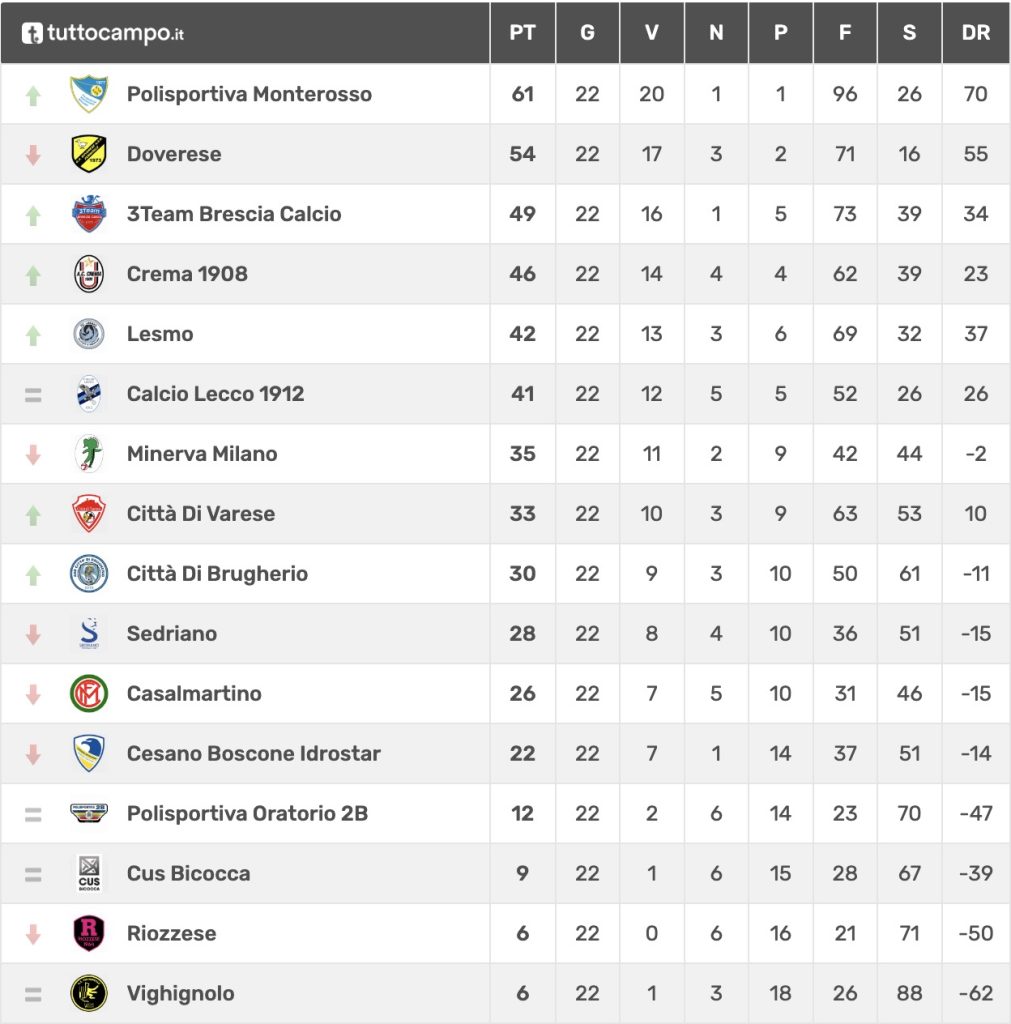Open the Casalmartino circular badge
Screen dimensions: 1011x1024
tap(89, 694)
